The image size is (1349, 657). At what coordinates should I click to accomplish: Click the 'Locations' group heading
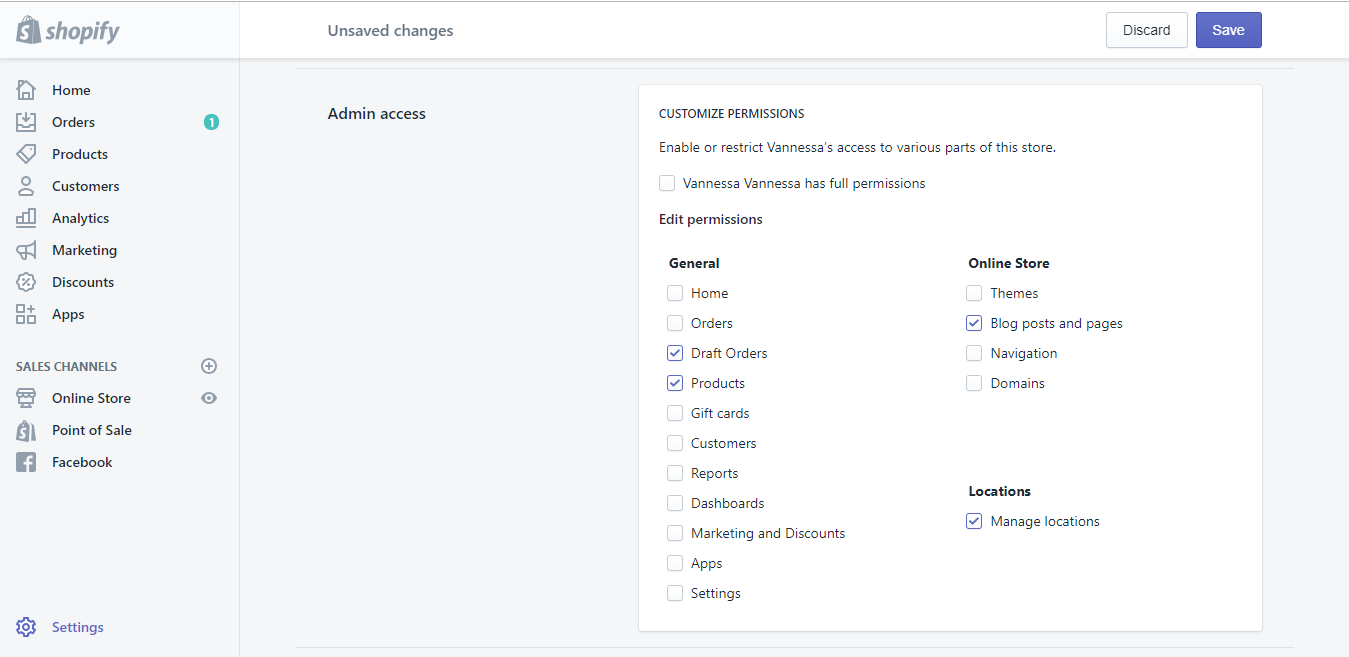[x=999, y=491]
